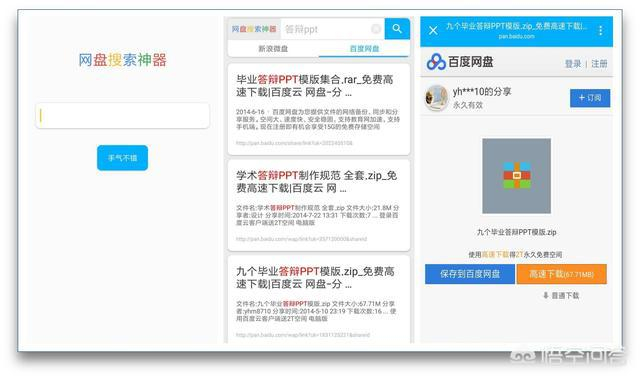Click file name 九个毕业答辩PPT模版.zip under thumbnail
Image resolution: width=640 pixels, height=378 pixels.
click(x=516, y=232)
